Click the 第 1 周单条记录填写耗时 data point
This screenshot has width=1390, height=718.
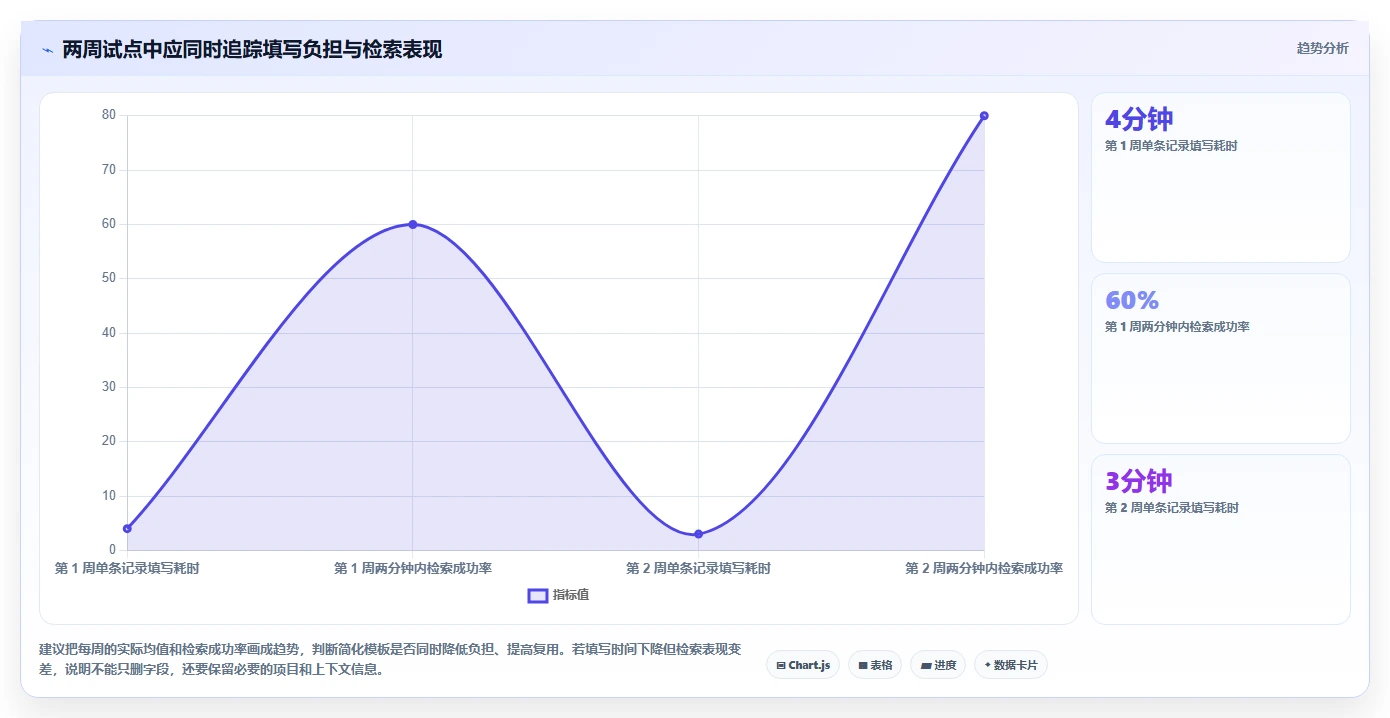pos(127,528)
